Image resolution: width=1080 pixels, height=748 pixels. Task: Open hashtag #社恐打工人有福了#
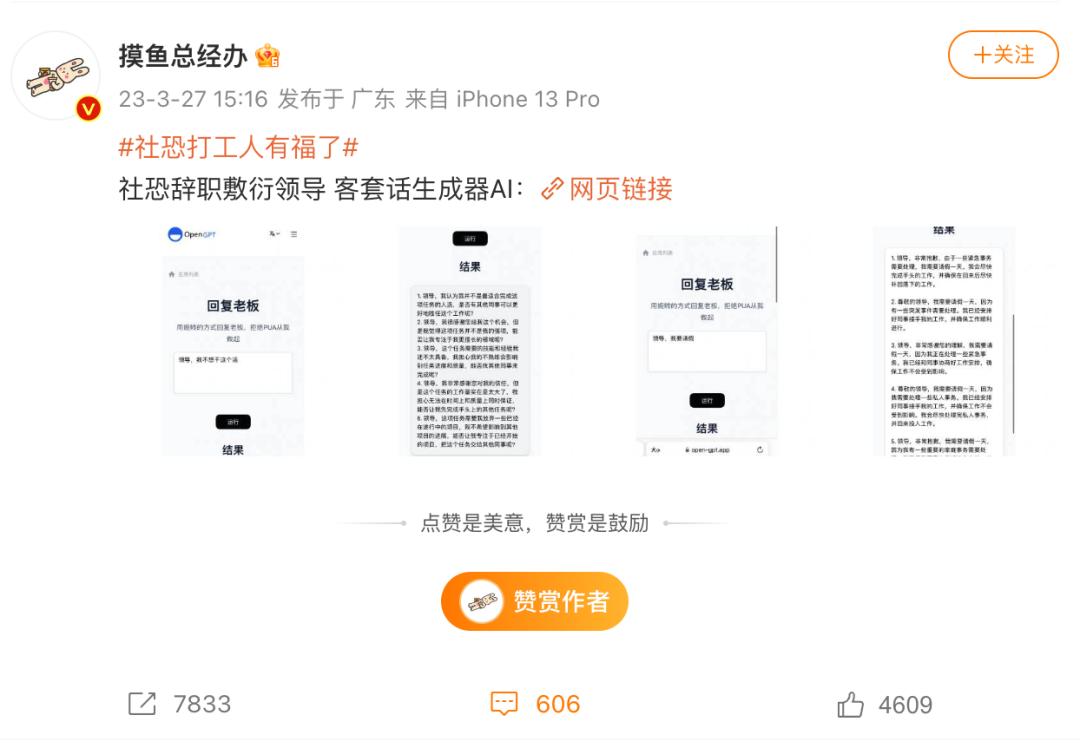tap(238, 147)
